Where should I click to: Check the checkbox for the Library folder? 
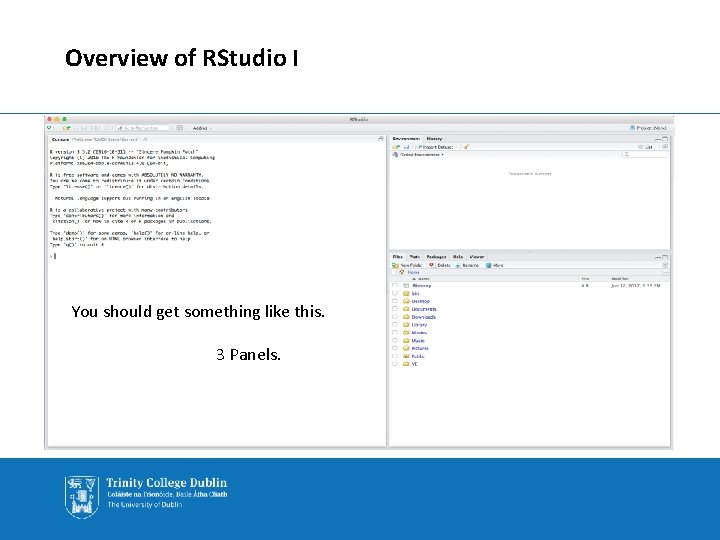(x=394, y=325)
